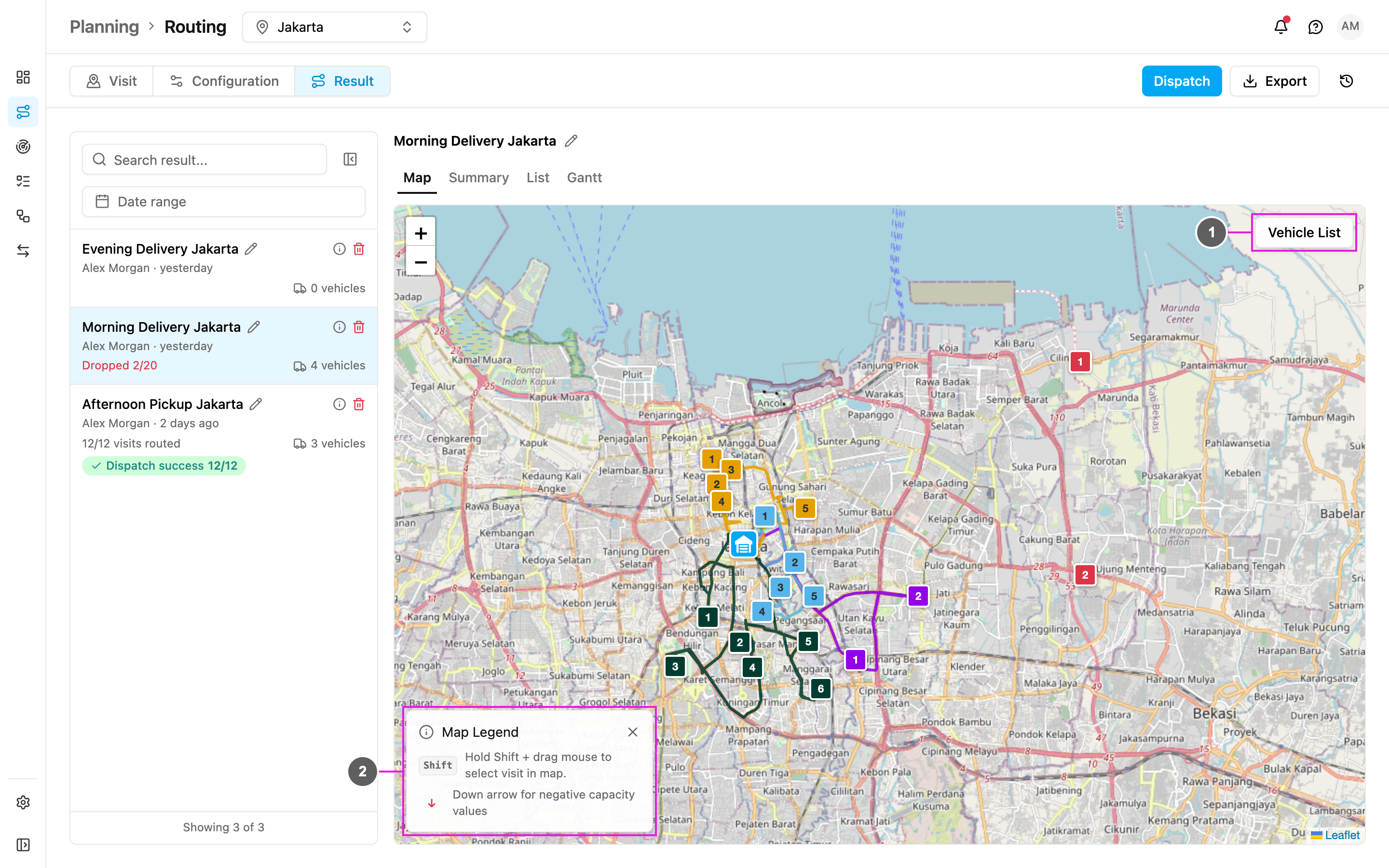1389x868 pixels.
Task: Open the Jakarta location dropdown
Action: pos(335,27)
